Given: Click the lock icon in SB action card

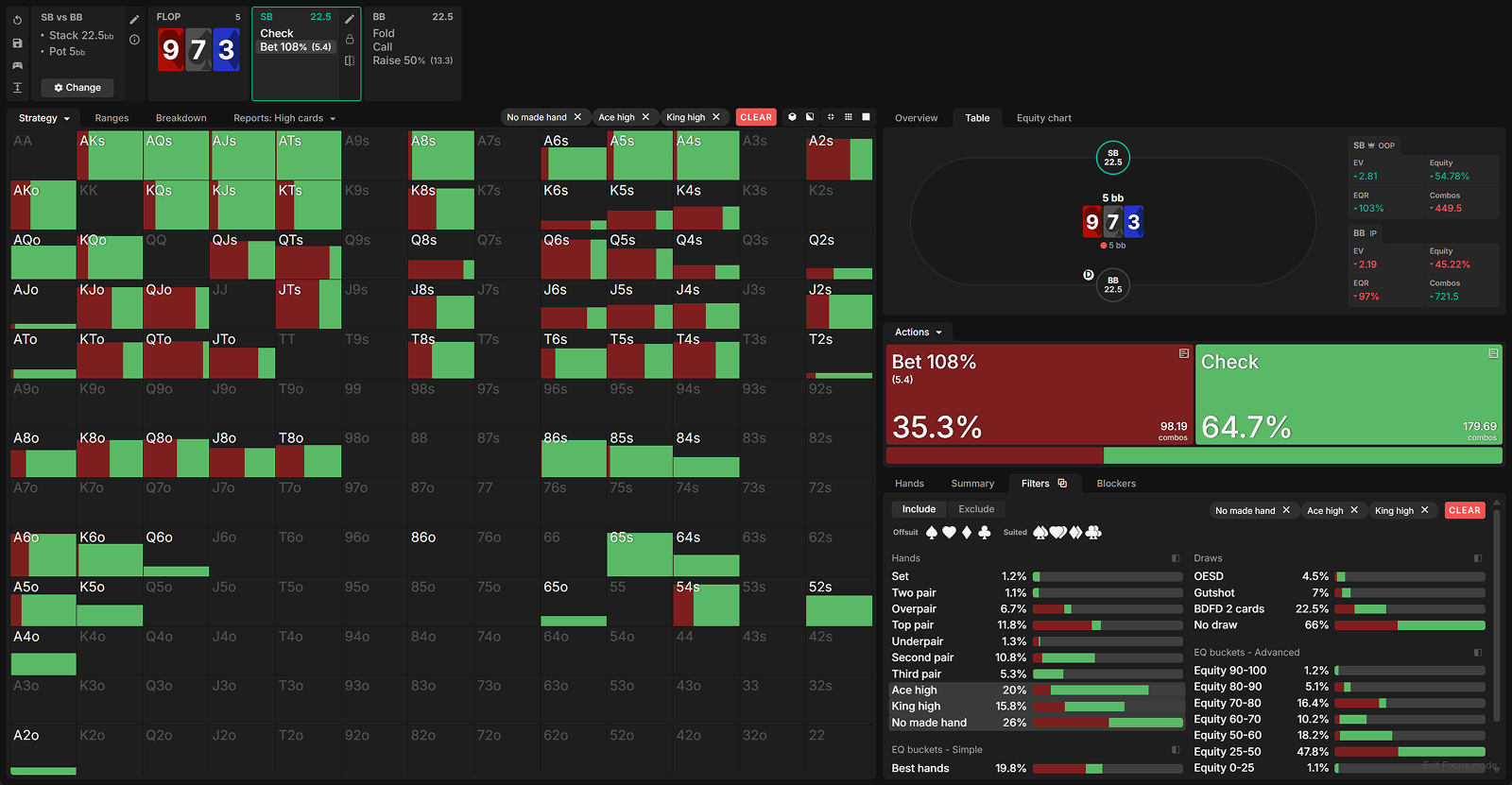Looking at the screenshot, I should point(350,40).
